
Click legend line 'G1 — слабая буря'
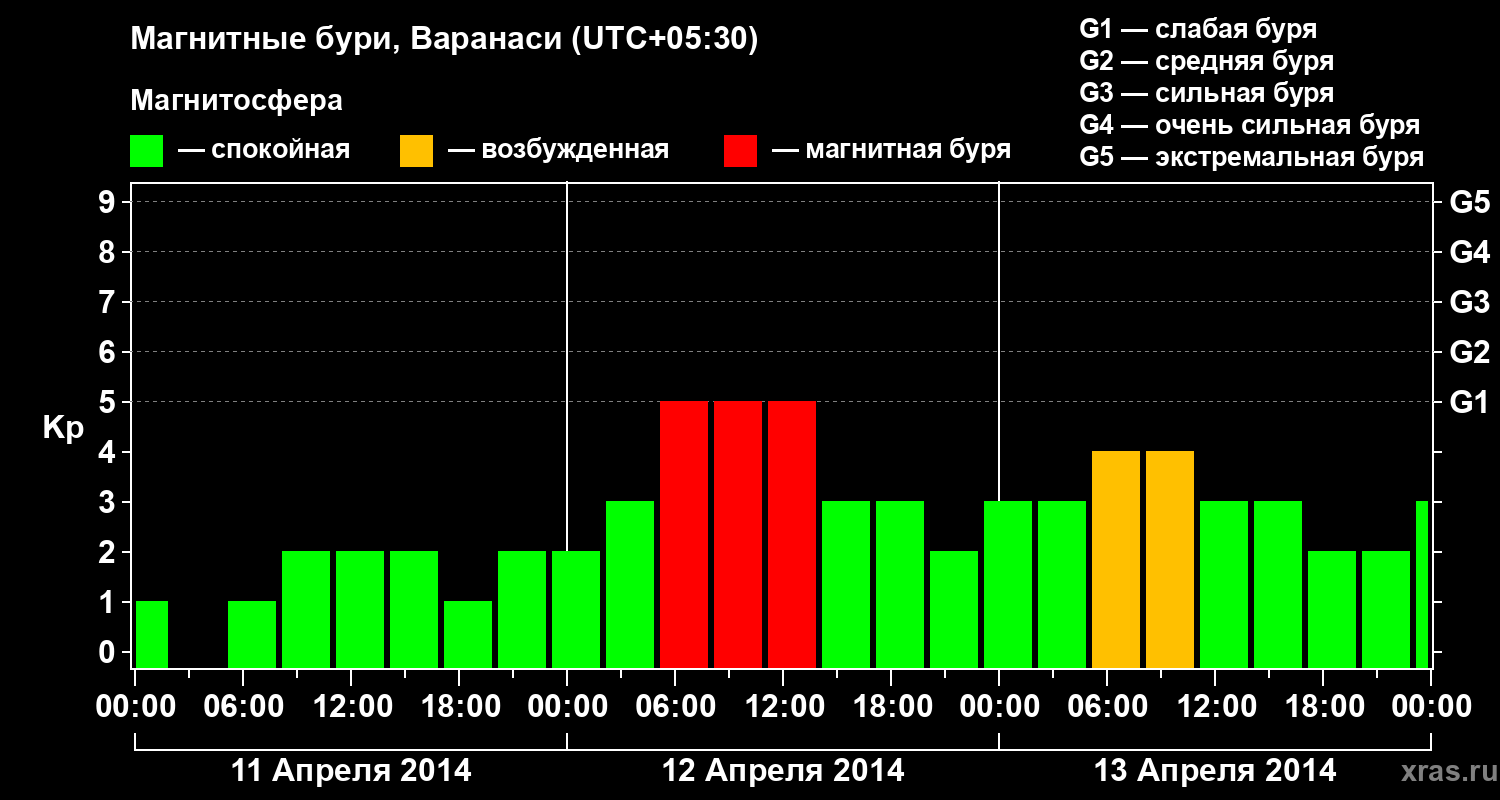pyautogui.click(x=1198, y=29)
